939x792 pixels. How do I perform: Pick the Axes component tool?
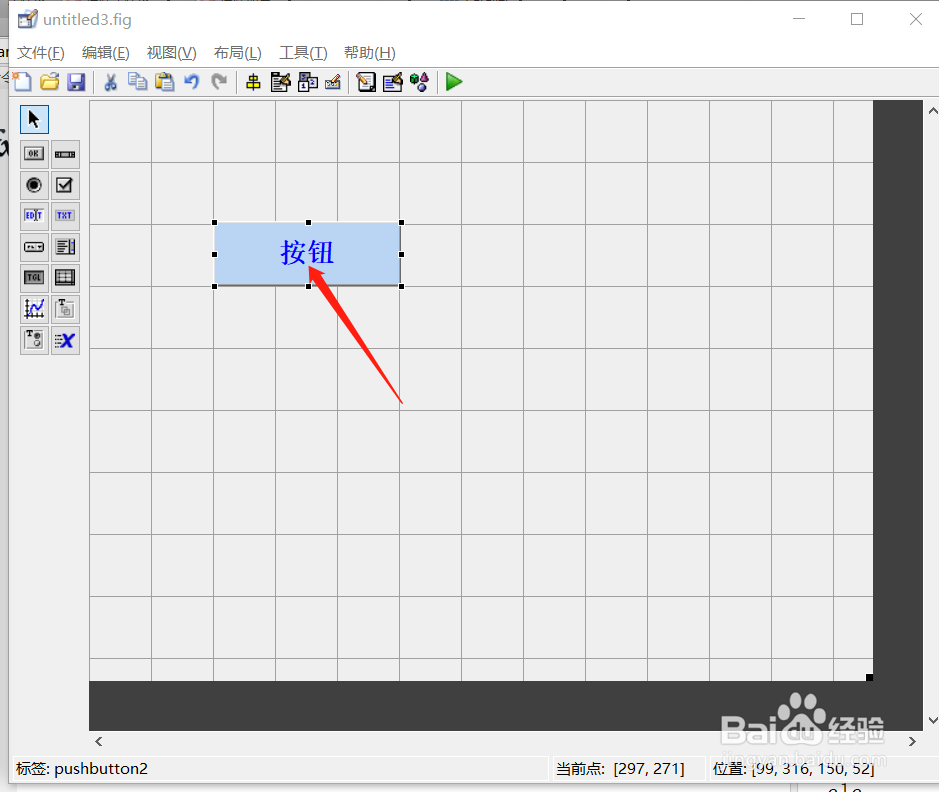point(34,309)
